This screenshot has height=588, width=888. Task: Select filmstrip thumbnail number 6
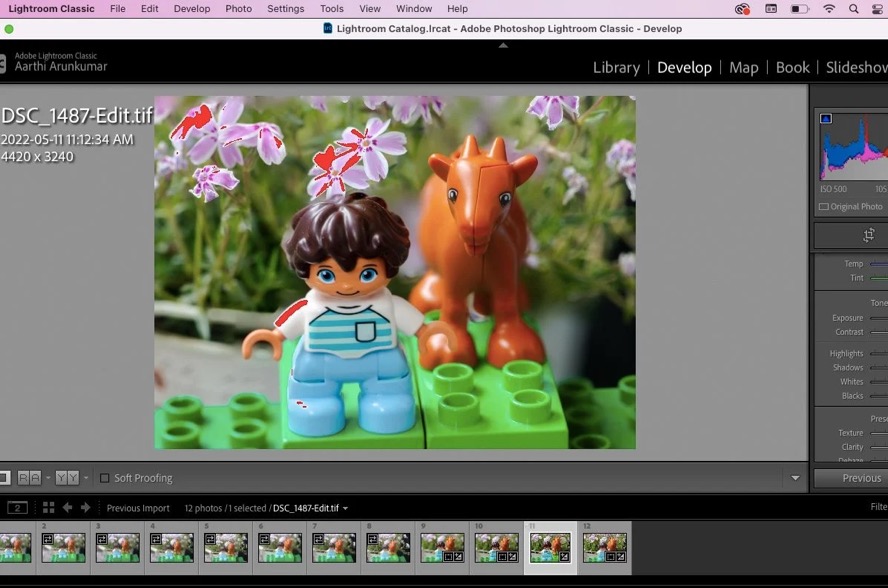coord(280,548)
